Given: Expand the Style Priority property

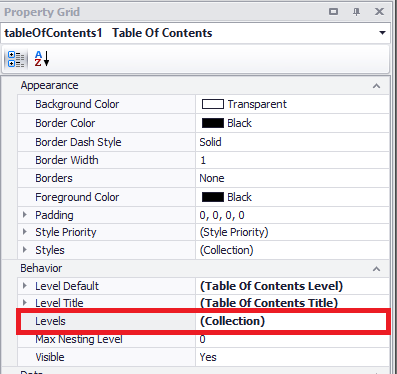Looking at the screenshot, I should tap(25, 232).
